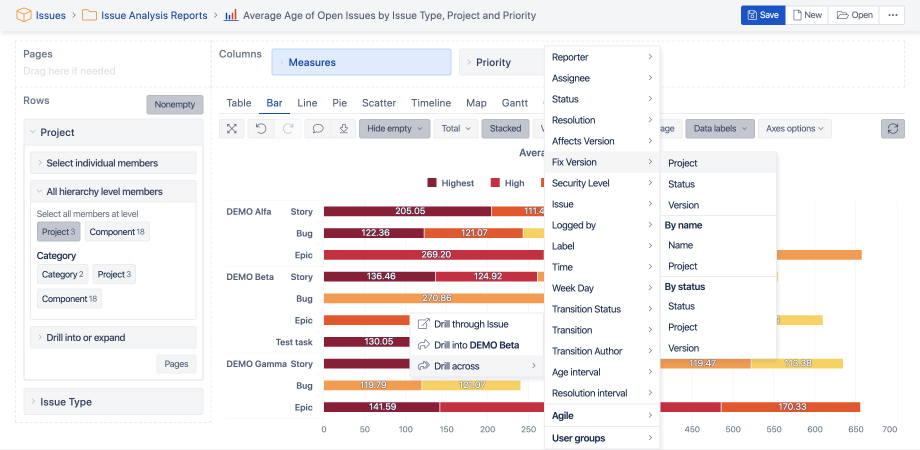Toggle the Stacked bars option
Viewport: 920px width, 450px height.
pos(505,128)
